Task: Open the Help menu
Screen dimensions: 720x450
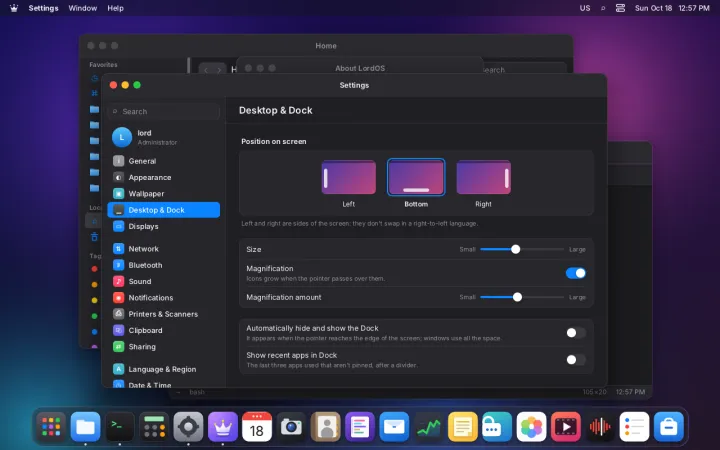Action: pos(115,8)
